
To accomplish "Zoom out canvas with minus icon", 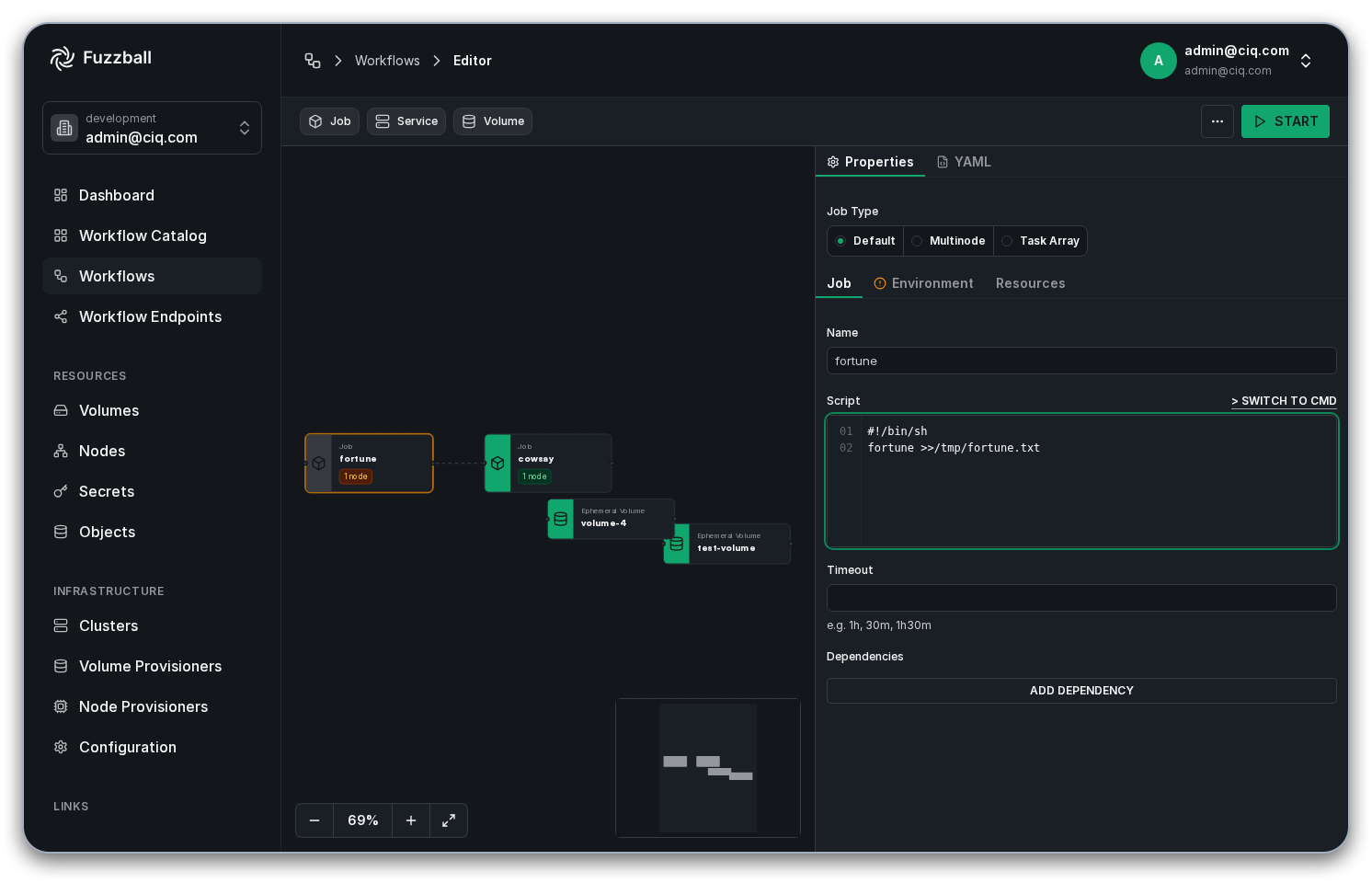I will 314,820.
